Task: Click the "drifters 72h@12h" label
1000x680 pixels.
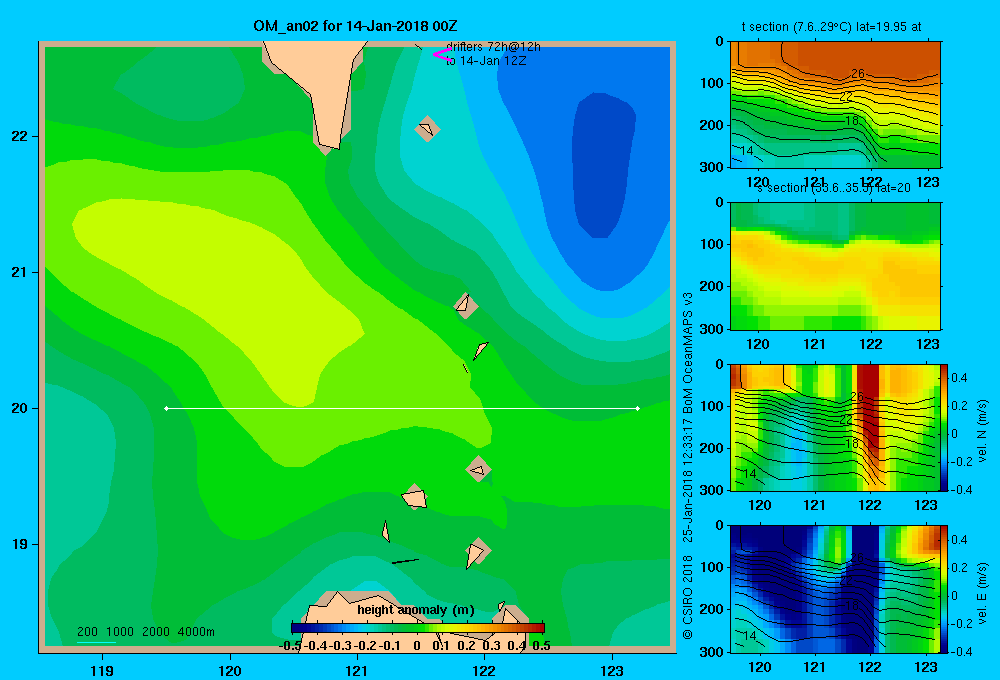Action: click(493, 47)
